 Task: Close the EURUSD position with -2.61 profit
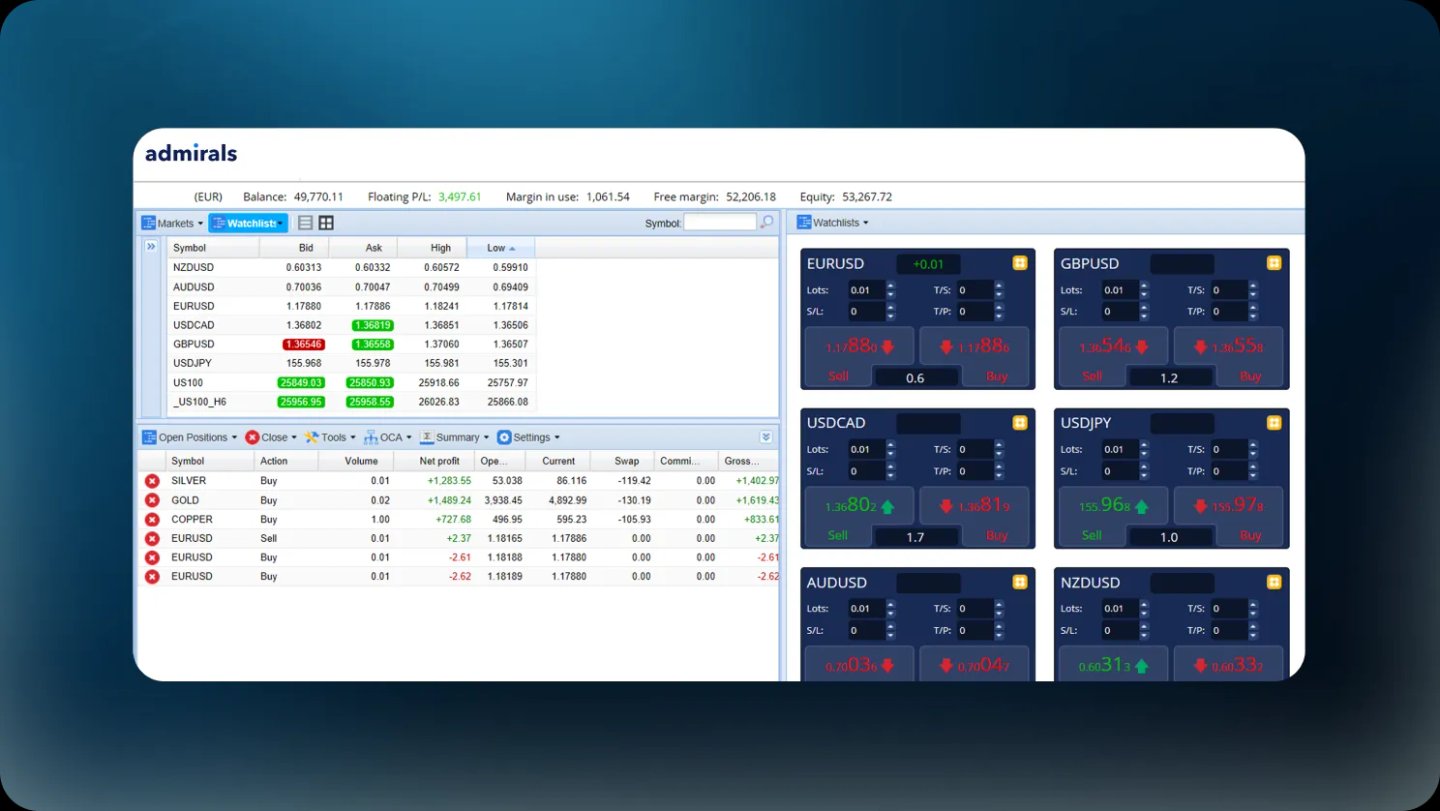pos(152,557)
